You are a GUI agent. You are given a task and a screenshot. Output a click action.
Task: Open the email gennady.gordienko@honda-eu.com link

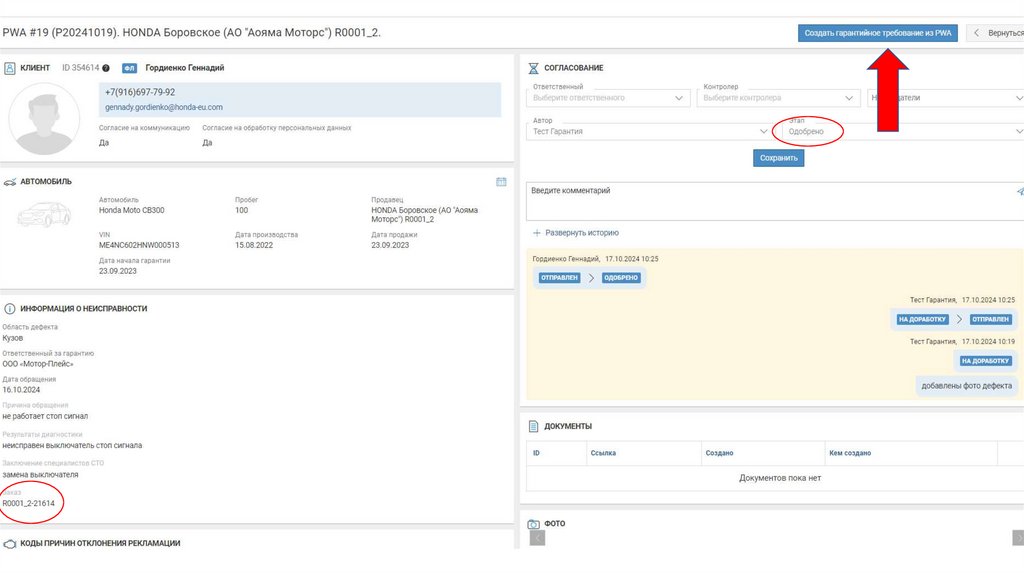point(164,108)
